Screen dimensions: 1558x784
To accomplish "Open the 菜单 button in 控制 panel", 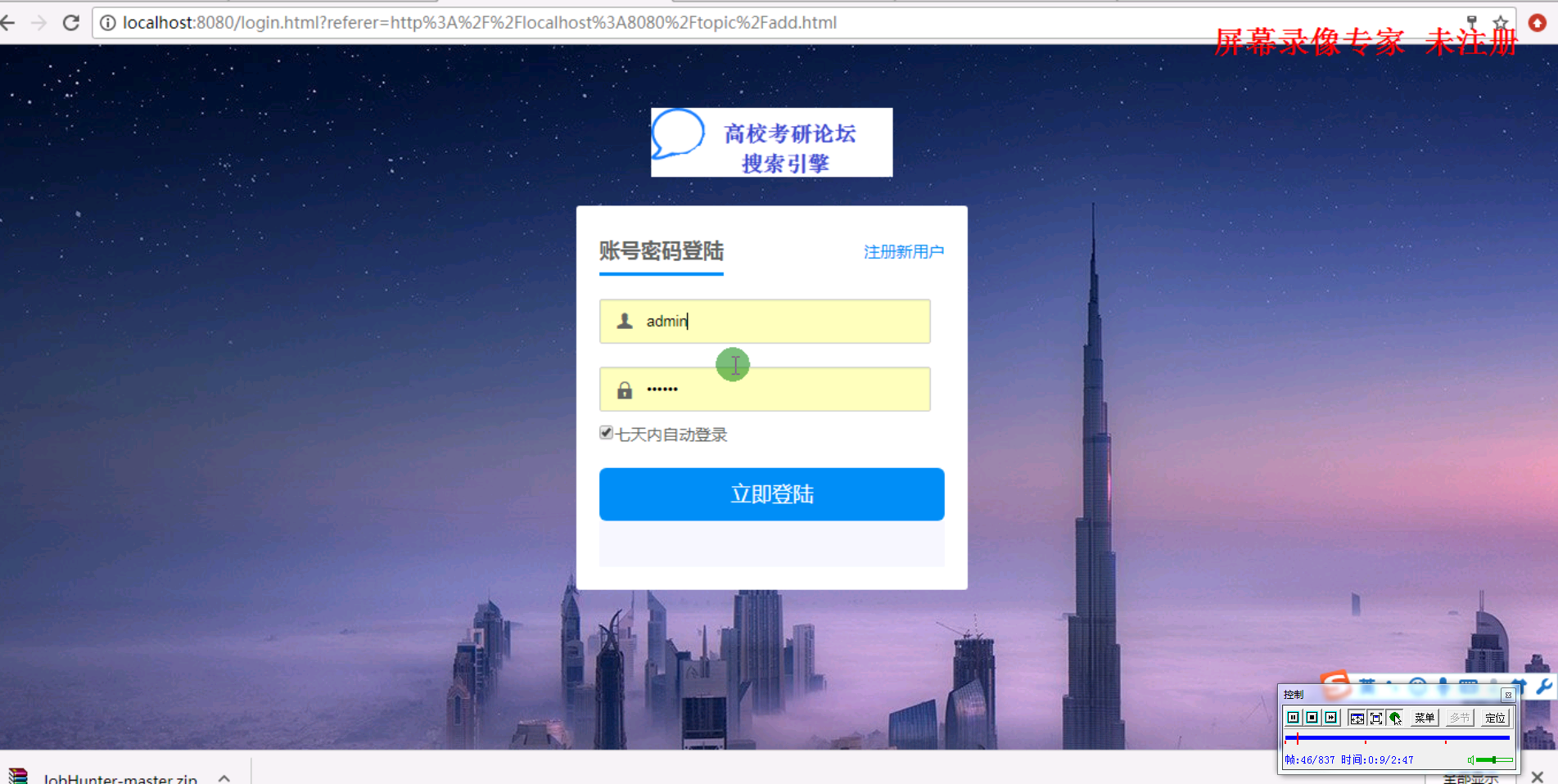I will point(1424,718).
